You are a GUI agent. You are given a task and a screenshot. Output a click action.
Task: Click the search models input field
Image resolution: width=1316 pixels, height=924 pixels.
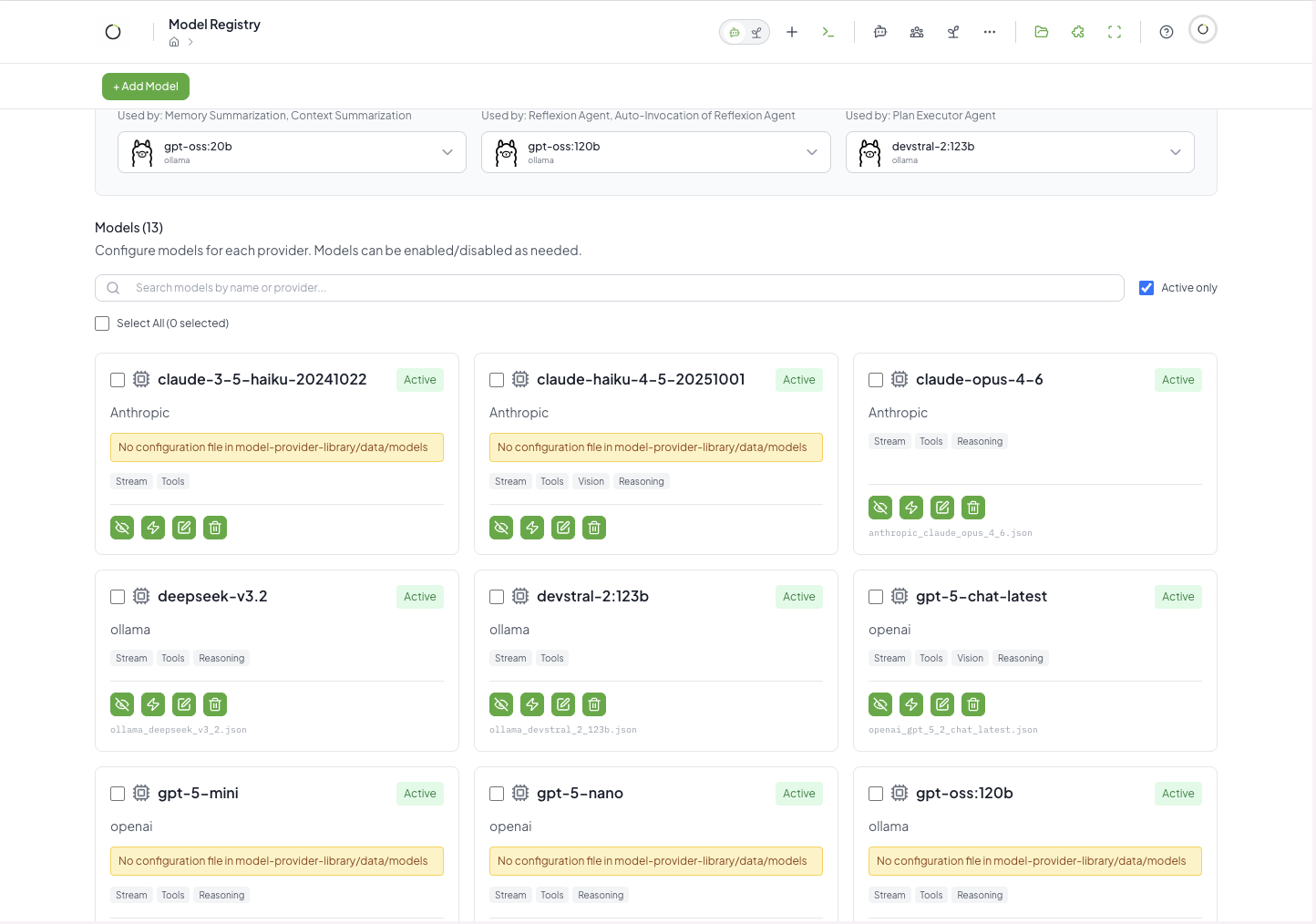609,288
